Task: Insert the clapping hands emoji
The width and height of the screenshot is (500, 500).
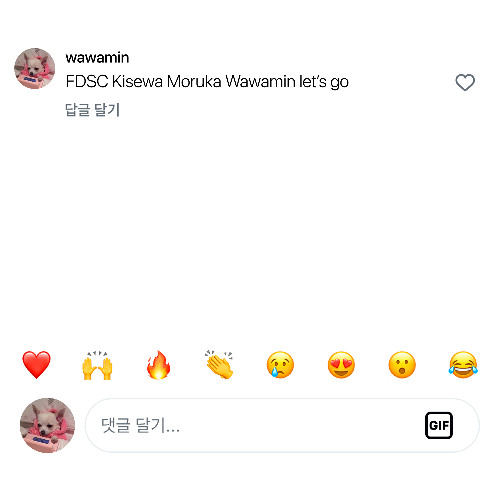Action: coord(219,364)
